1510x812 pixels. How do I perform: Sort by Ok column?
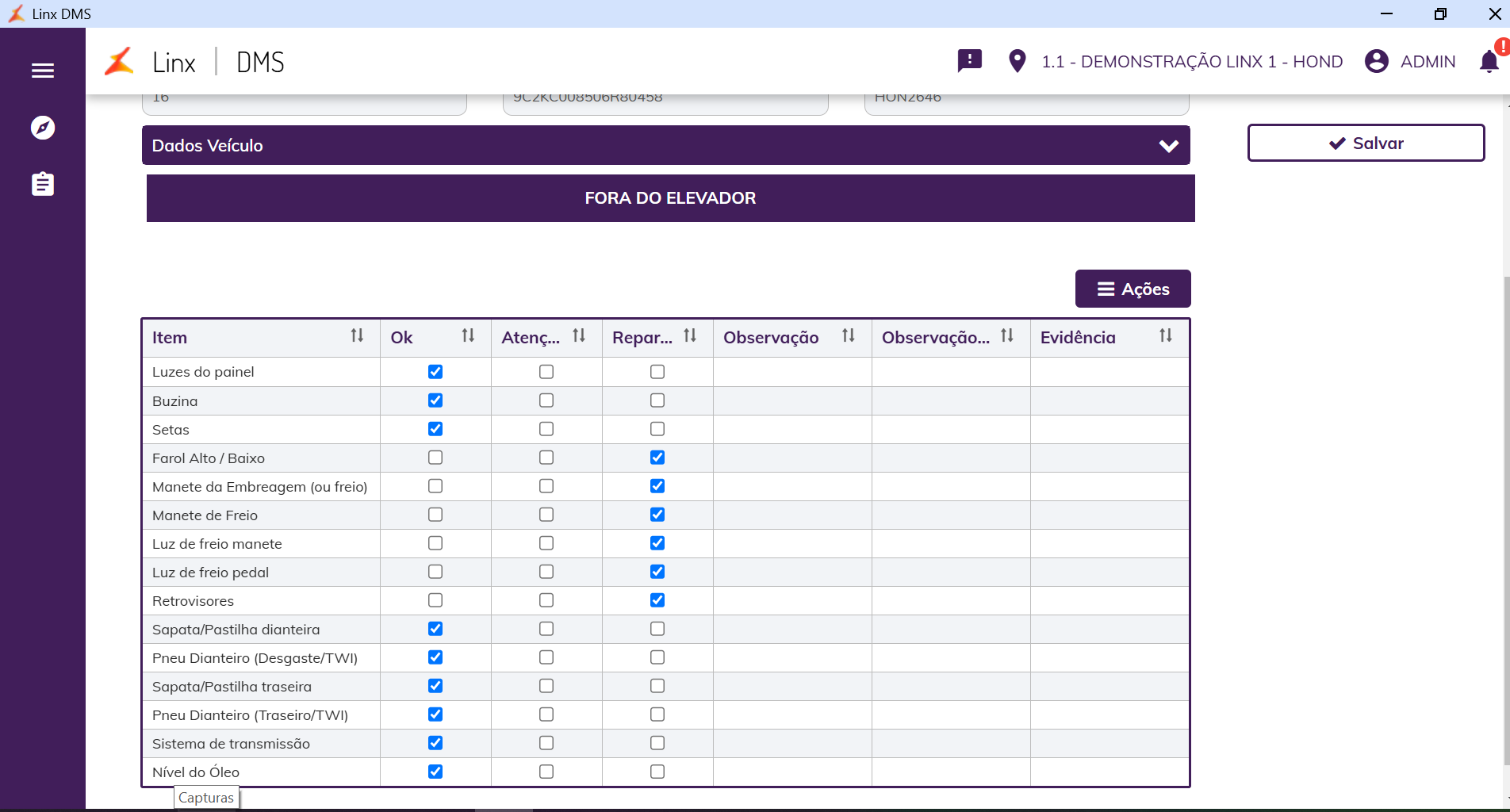[469, 336]
